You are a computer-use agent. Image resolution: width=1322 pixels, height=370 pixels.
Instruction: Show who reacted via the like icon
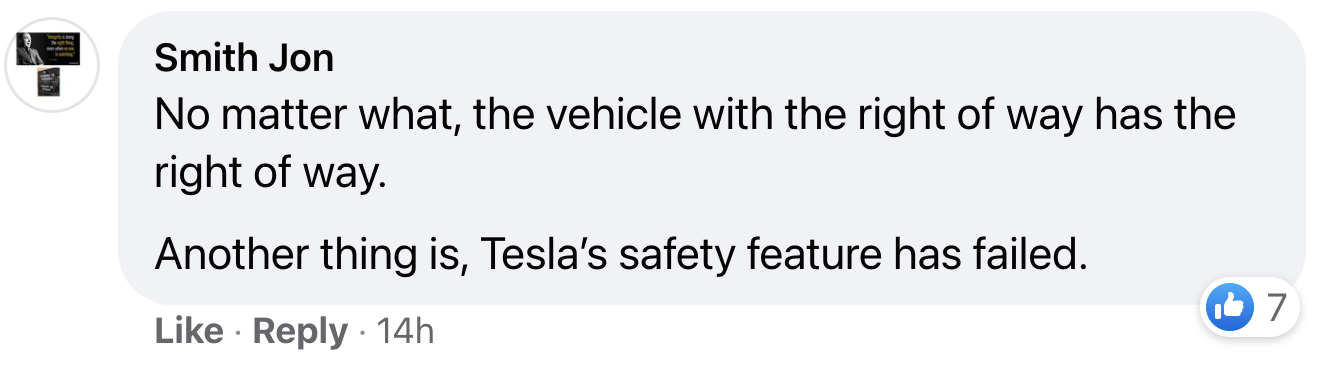1230,307
